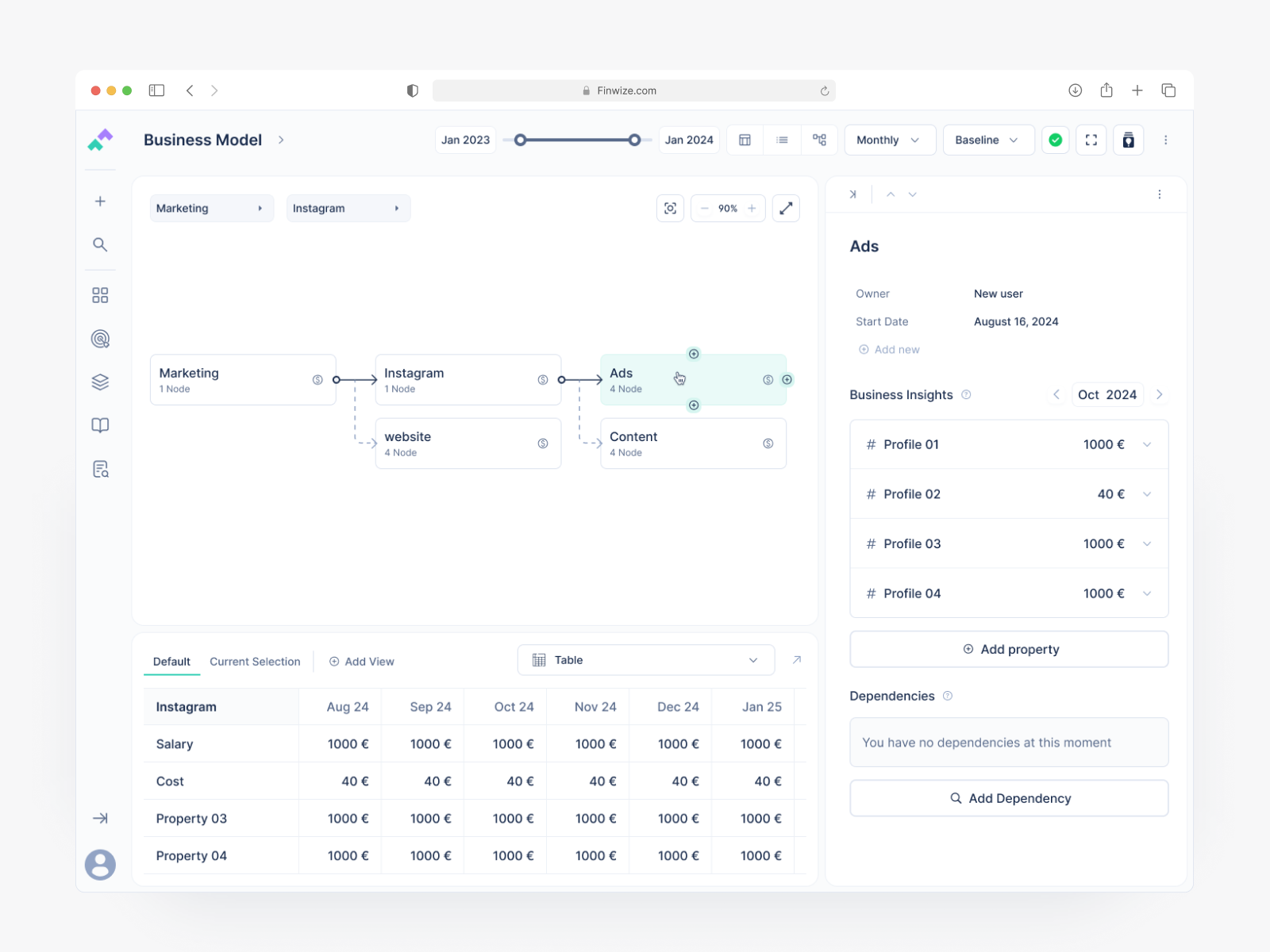Click the focus/scan icon above the canvas
Image resolution: width=1270 pixels, height=952 pixels.
(x=670, y=208)
